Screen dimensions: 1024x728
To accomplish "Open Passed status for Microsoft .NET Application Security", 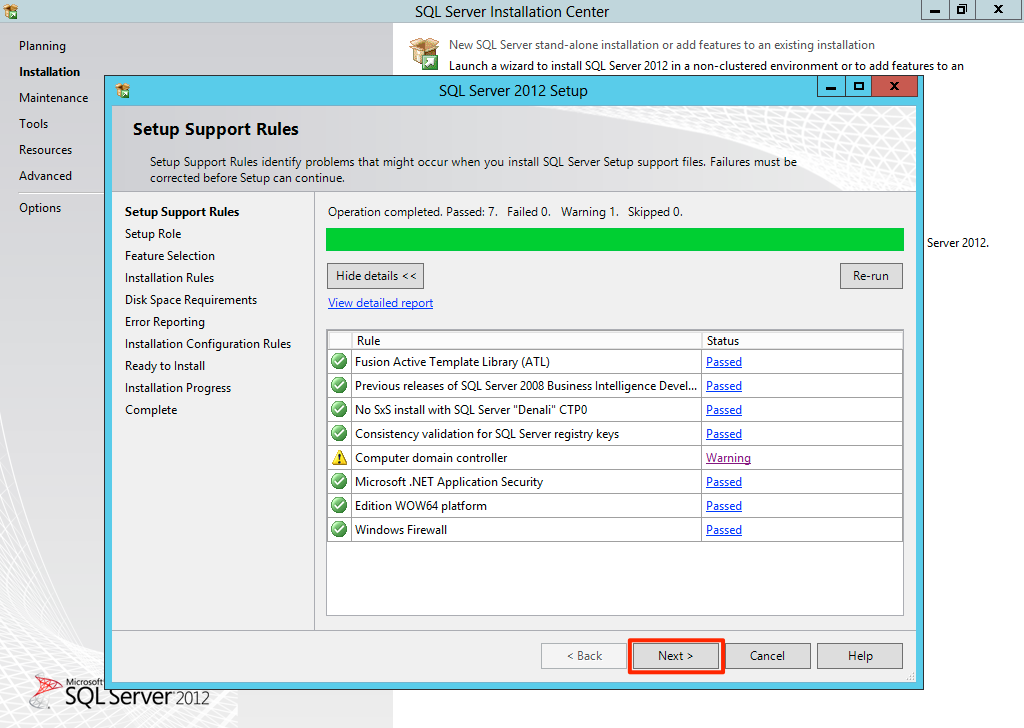I will pos(724,482).
